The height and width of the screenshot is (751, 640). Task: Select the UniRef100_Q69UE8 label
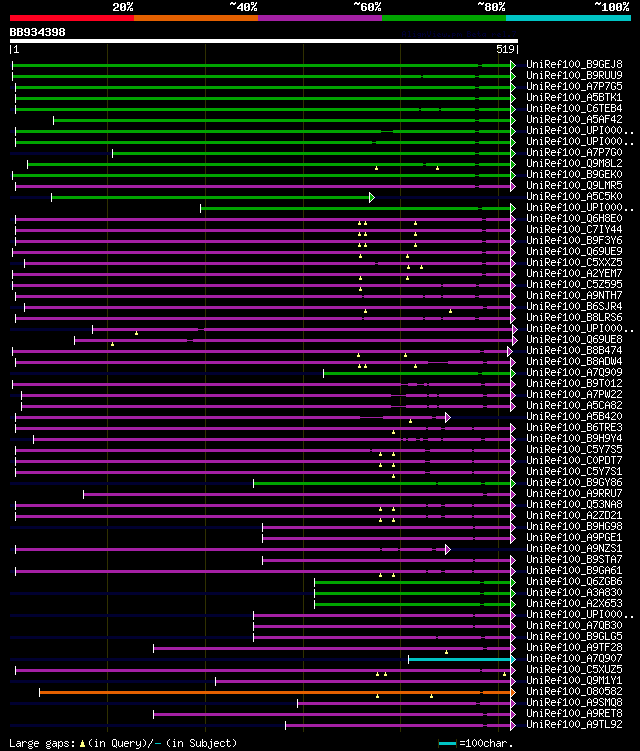(574, 340)
